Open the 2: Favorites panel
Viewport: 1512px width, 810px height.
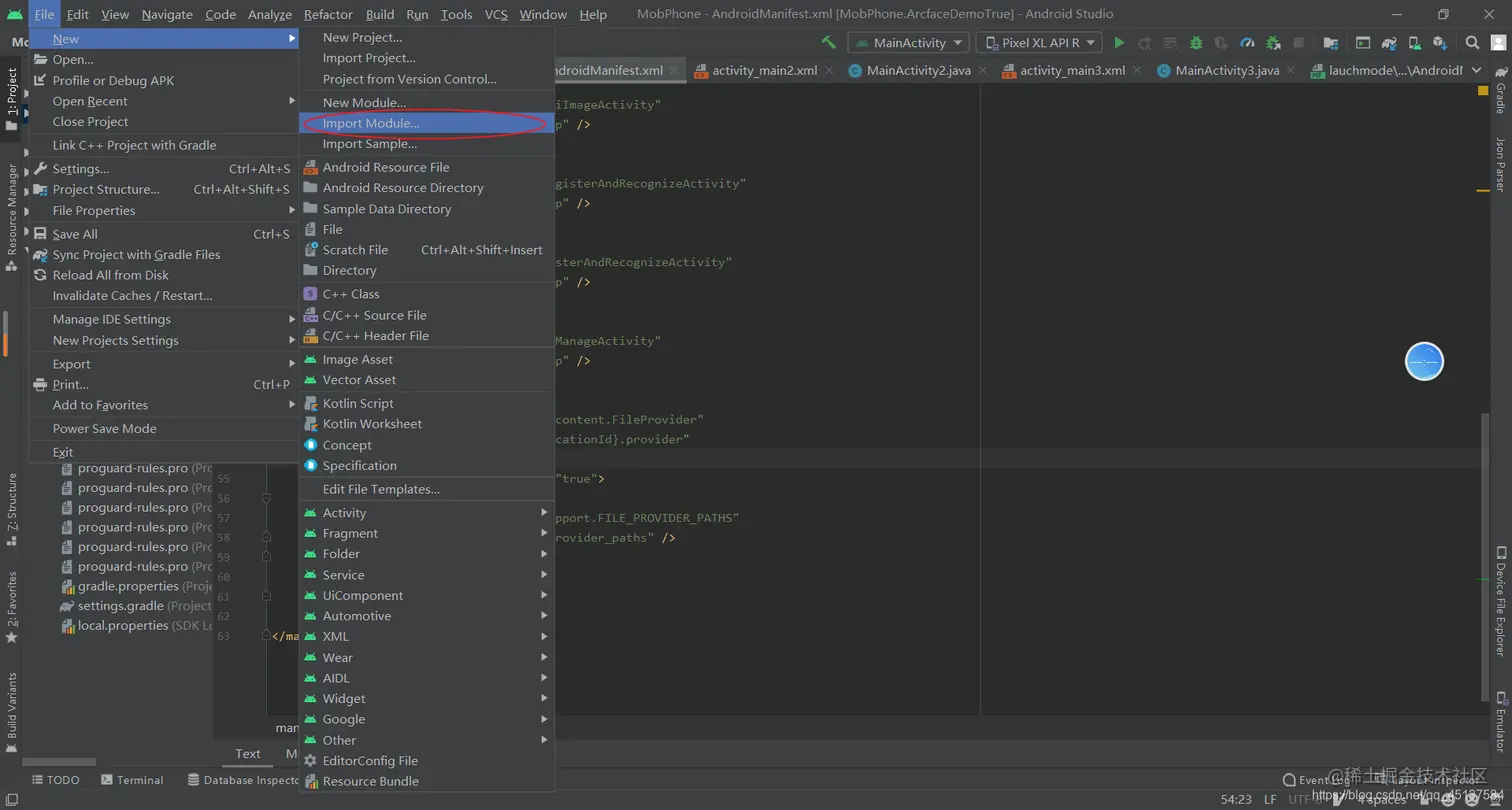(x=12, y=608)
